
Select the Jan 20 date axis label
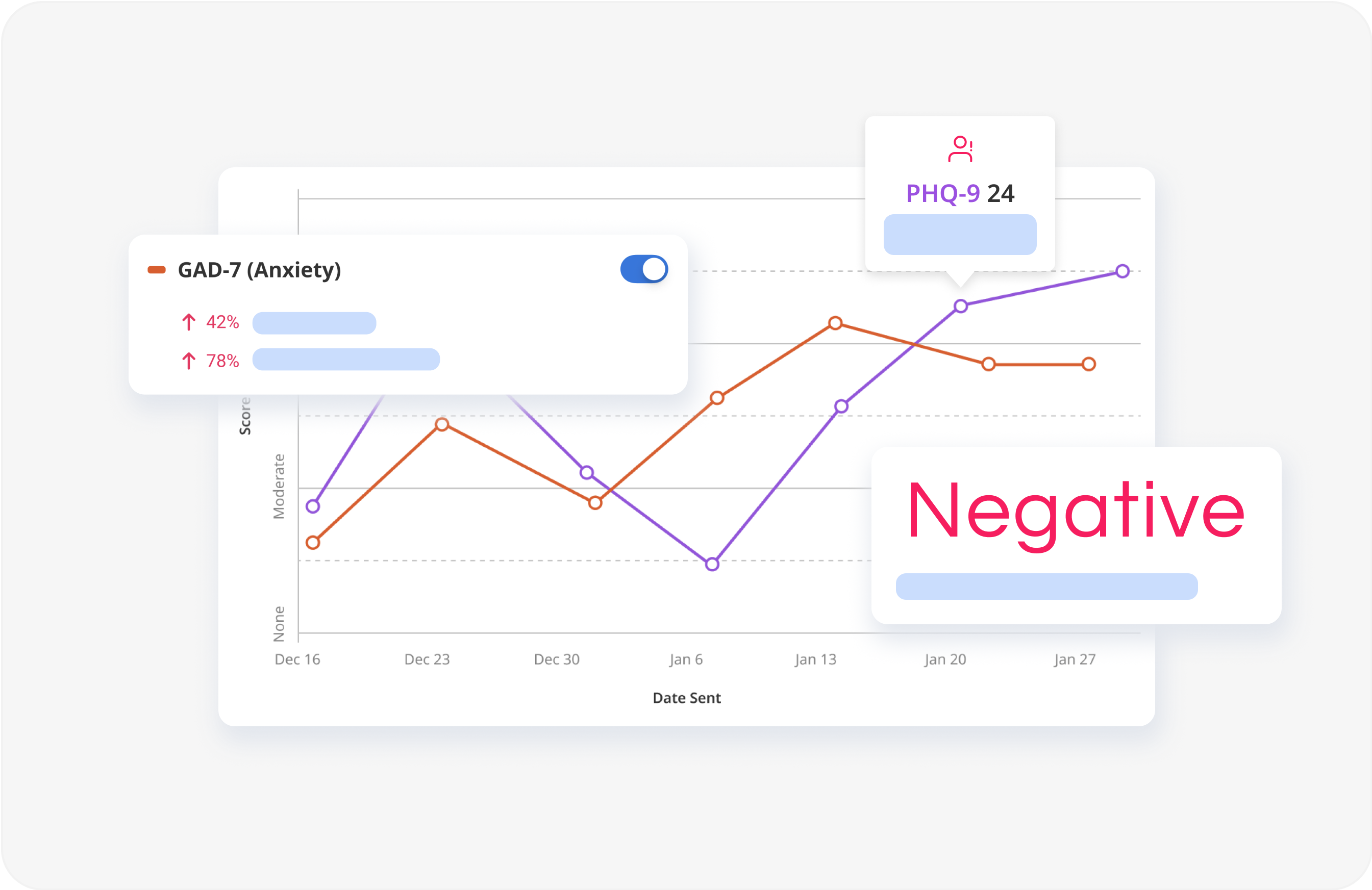coord(945,659)
